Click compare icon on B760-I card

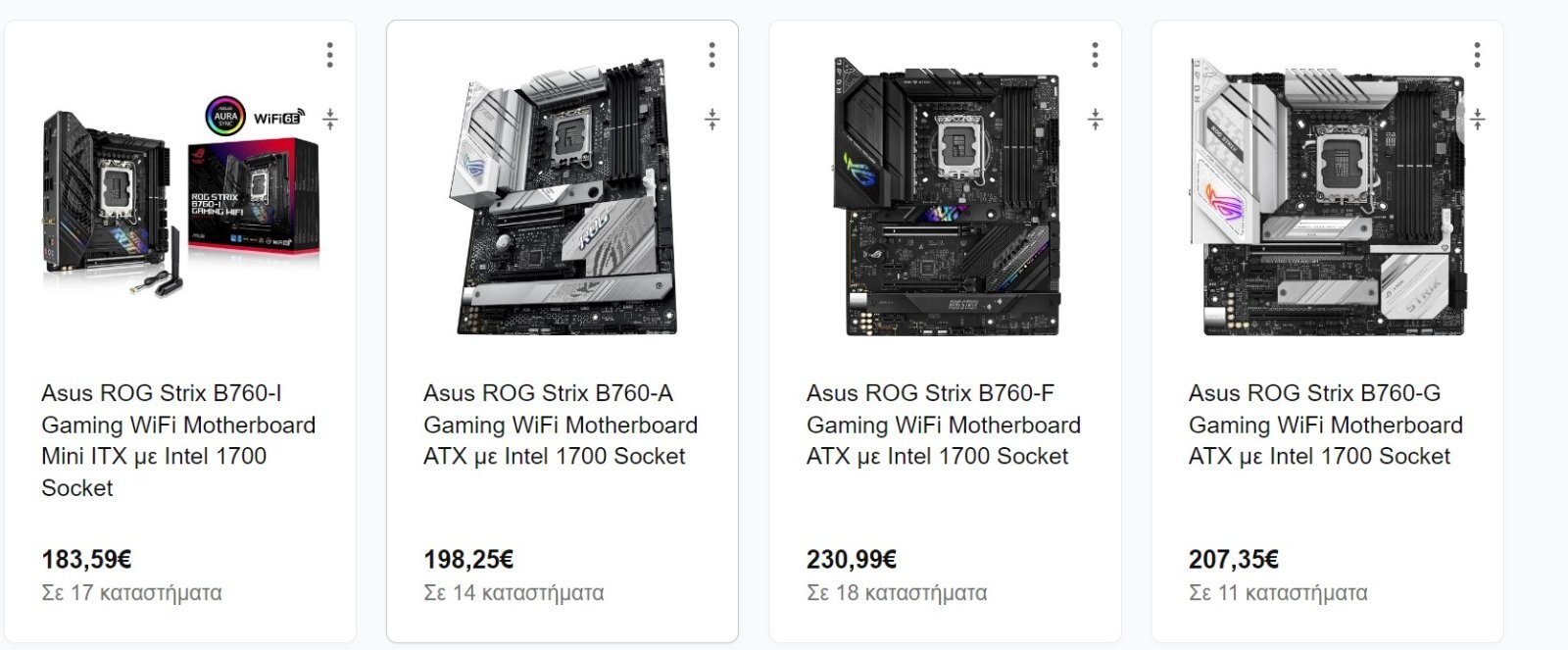[330, 120]
